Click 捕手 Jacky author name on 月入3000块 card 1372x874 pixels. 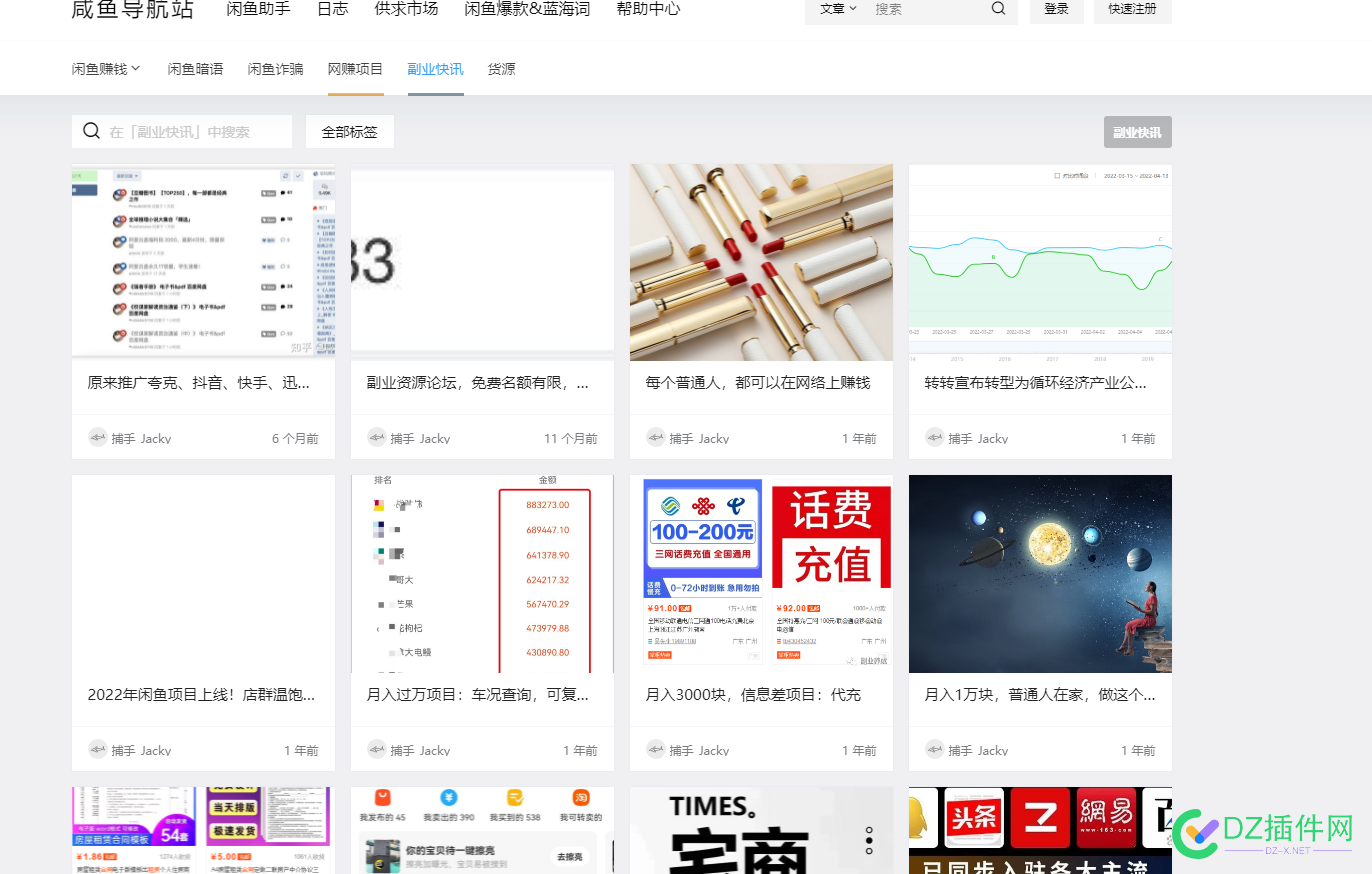click(x=699, y=751)
